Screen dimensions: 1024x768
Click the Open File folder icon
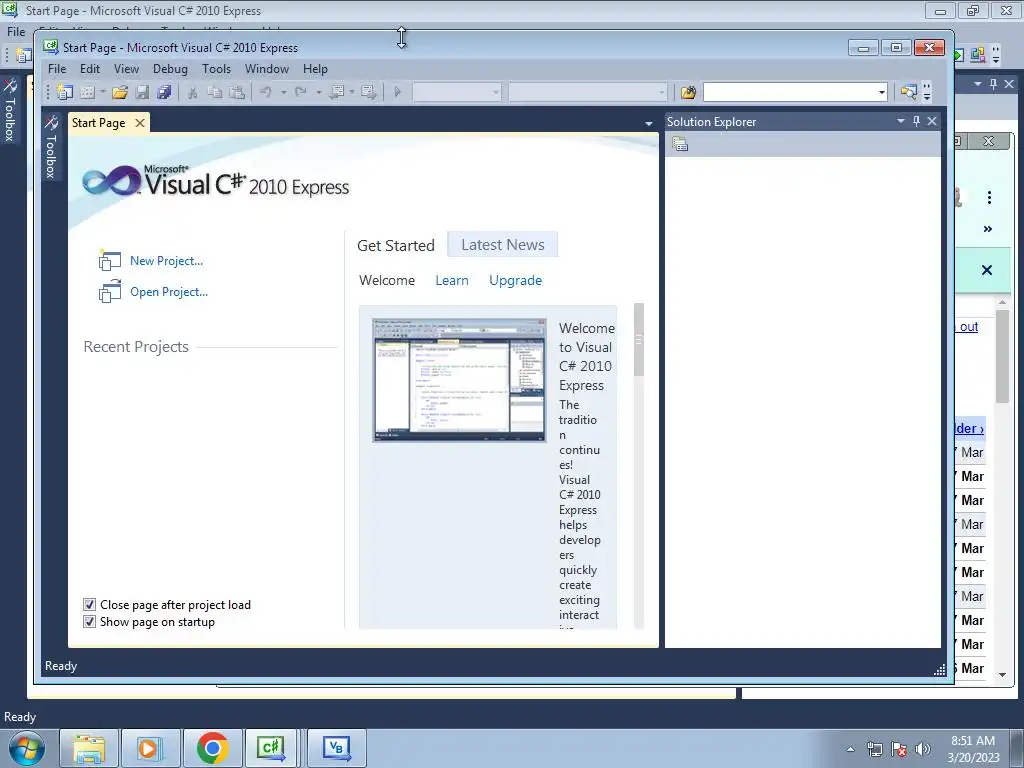(x=120, y=92)
